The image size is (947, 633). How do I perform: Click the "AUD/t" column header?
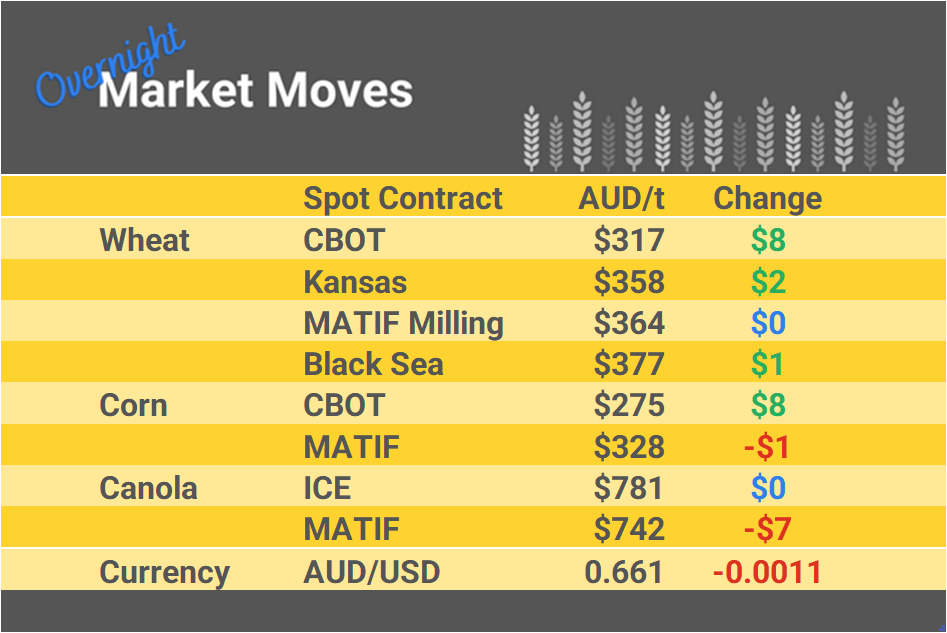pyautogui.click(x=621, y=198)
